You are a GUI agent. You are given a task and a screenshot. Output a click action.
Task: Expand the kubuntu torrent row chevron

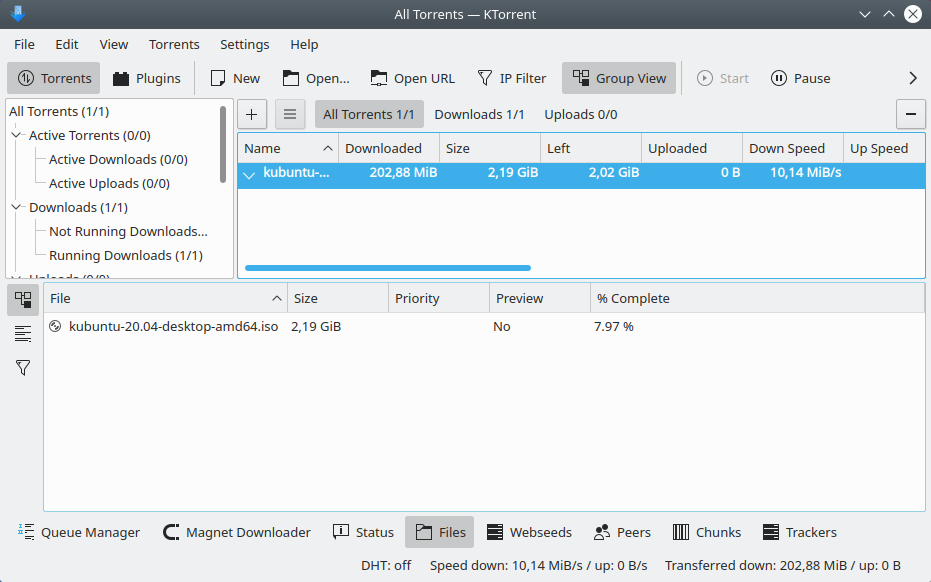[249, 174]
